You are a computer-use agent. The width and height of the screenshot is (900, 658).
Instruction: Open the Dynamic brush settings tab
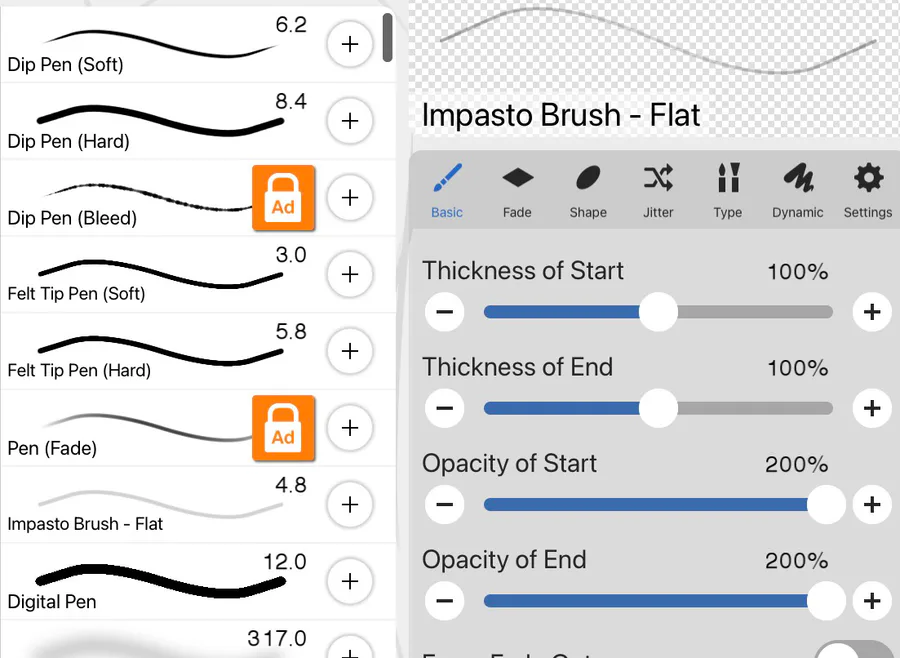798,190
